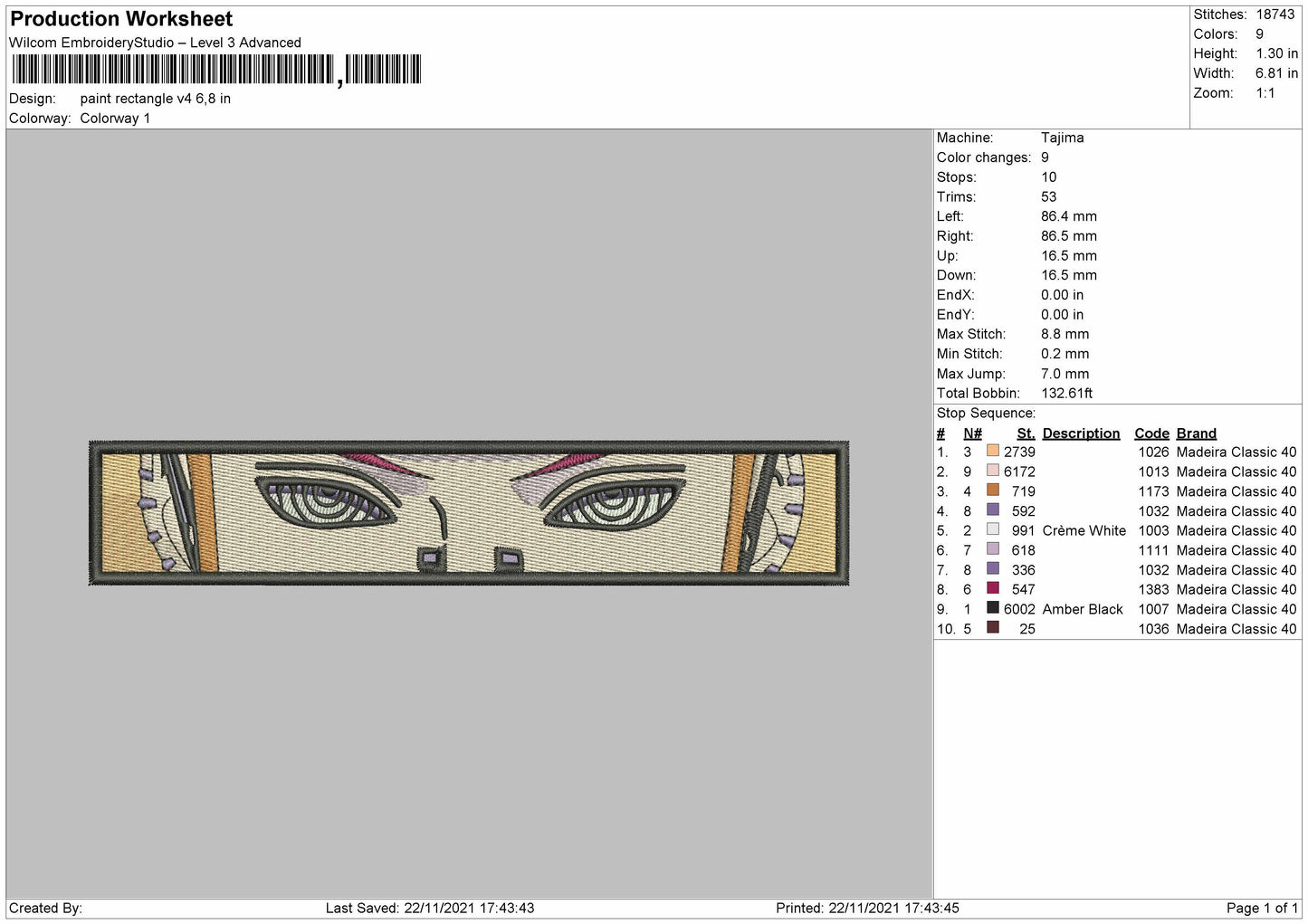
Task: Click the 'Brand' column header
Action: [x=1197, y=433]
